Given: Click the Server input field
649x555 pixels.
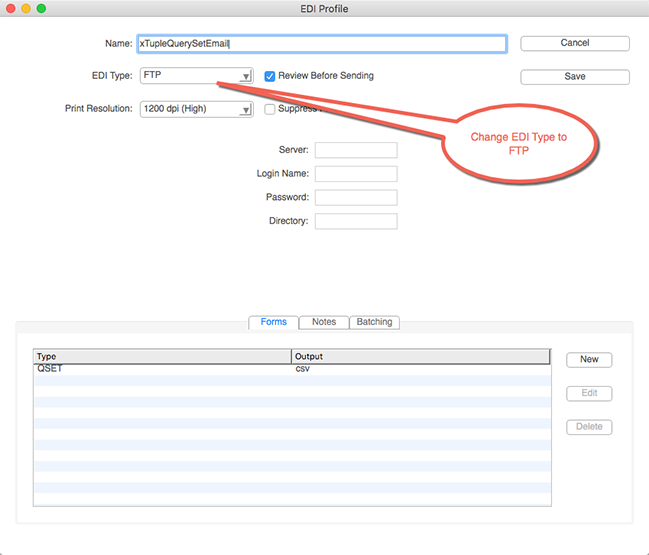Looking at the screenshot, I should pos(356,150).
